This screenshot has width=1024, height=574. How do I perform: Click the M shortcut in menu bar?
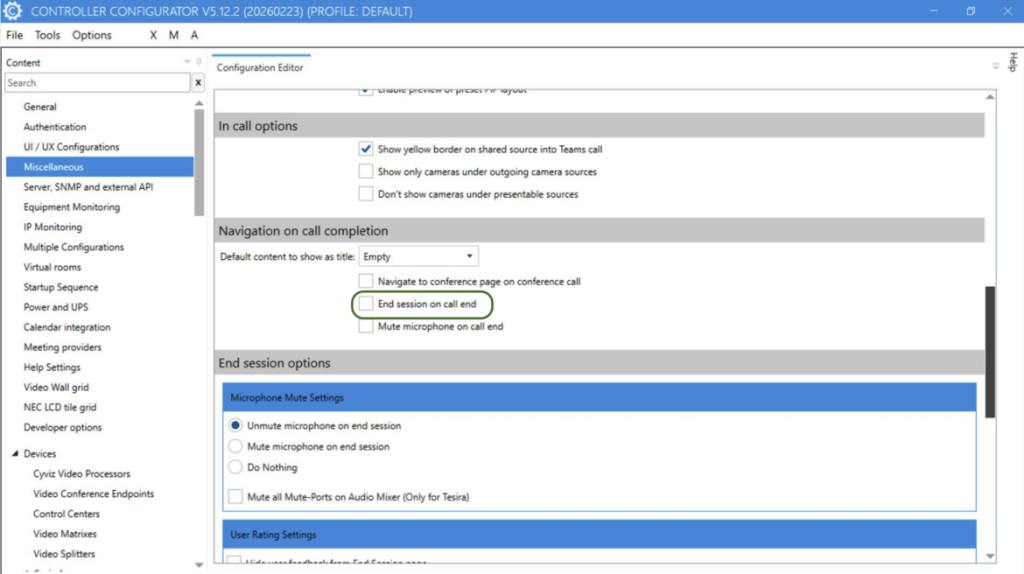(x=173, y=35)
